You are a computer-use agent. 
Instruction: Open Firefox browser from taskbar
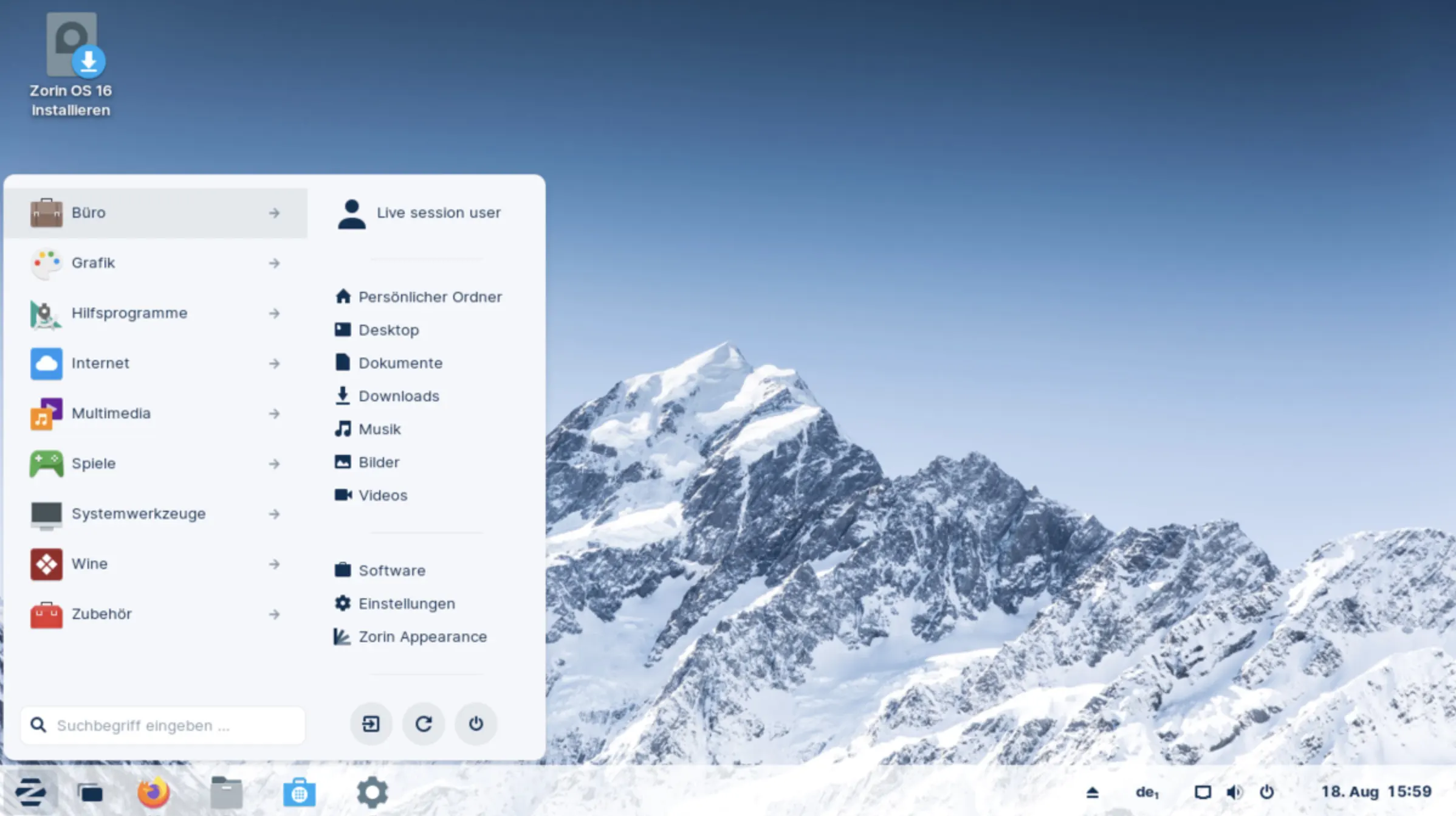[x=155, y=792]
